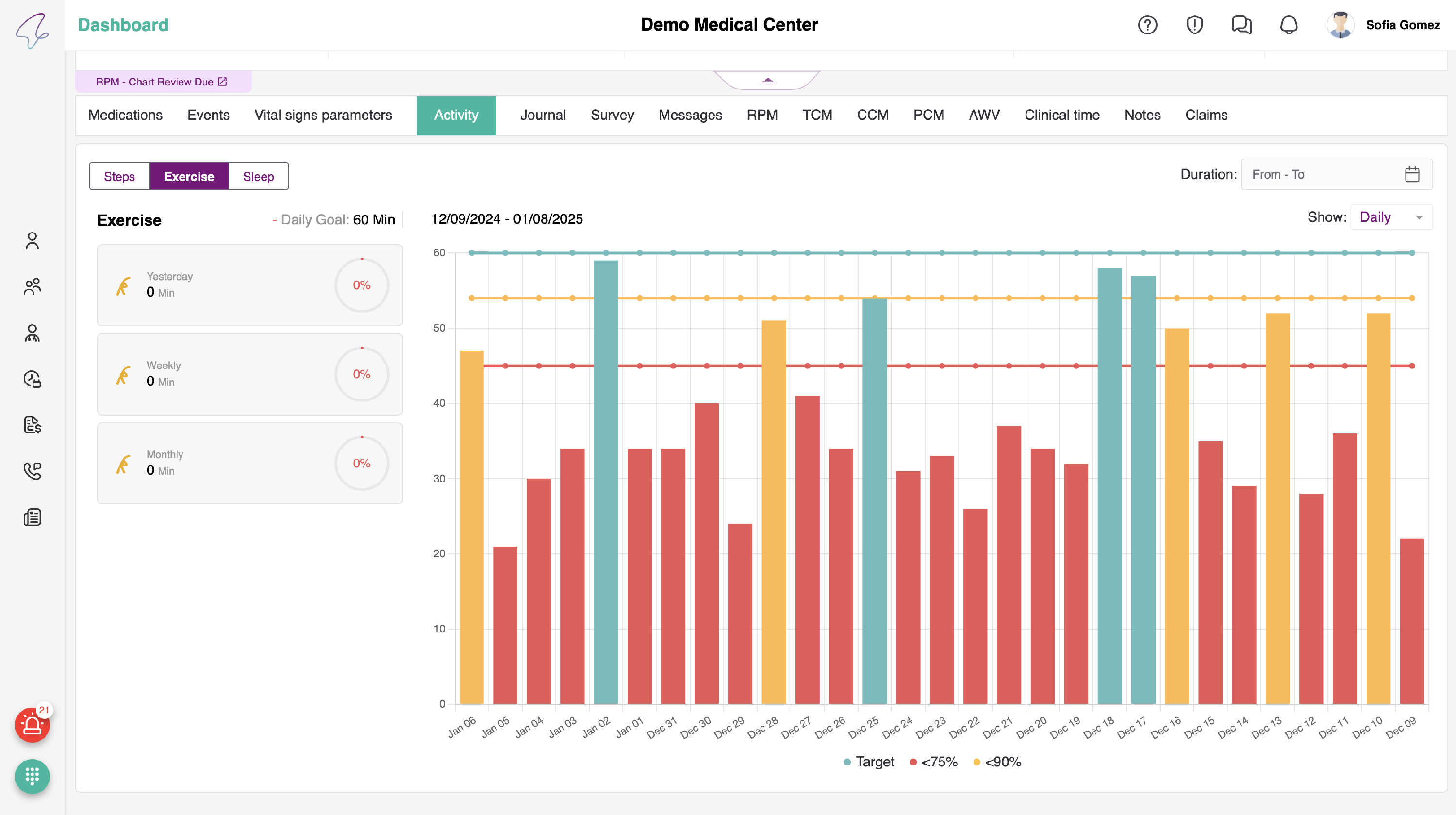Viewport: 1456px width, 815px height.
Task: Open the notifications bell icon
Action: coord(1289,25)
